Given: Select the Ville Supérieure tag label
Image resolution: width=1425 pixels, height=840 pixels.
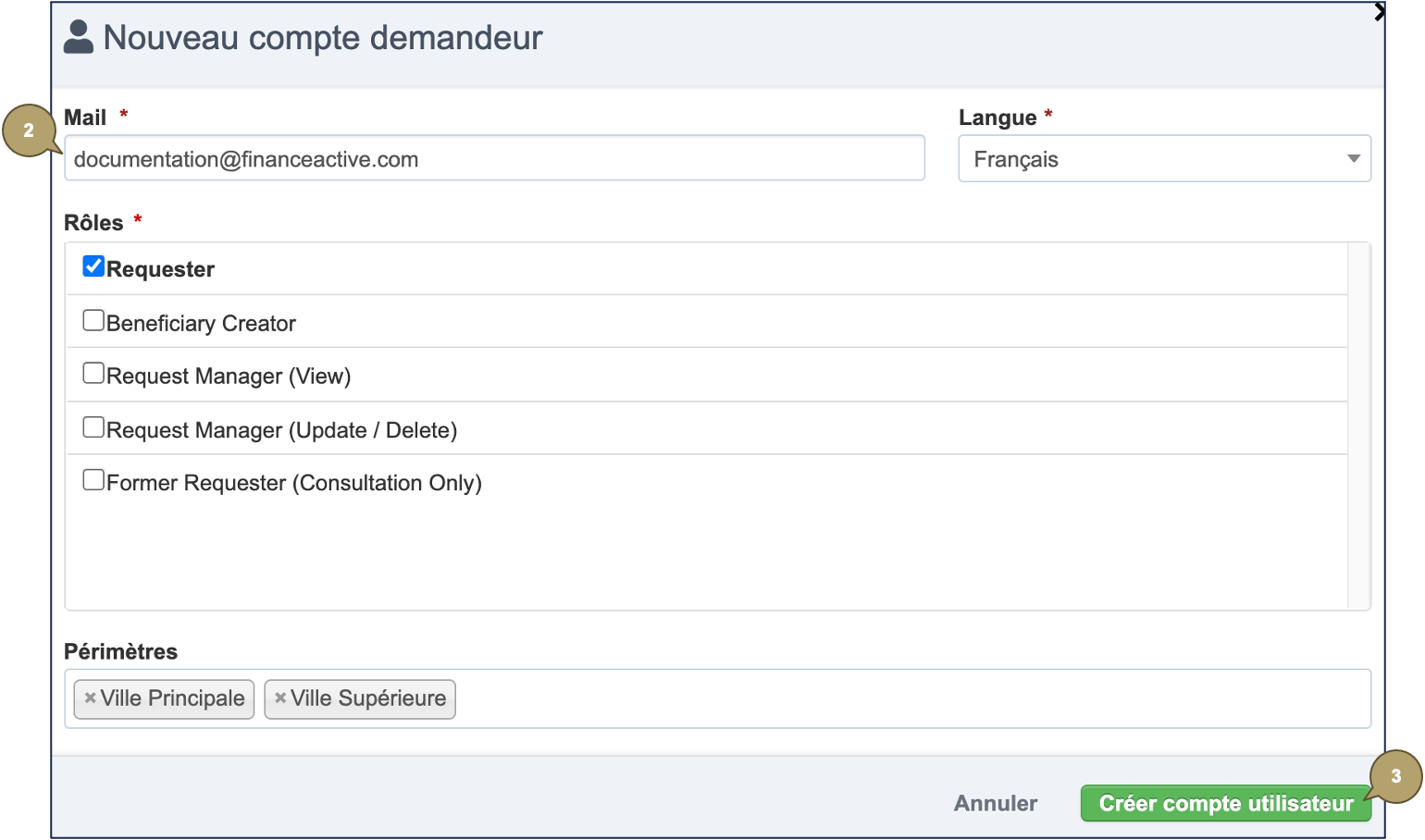Looking at the screenshot, I should tap(368, 698).
